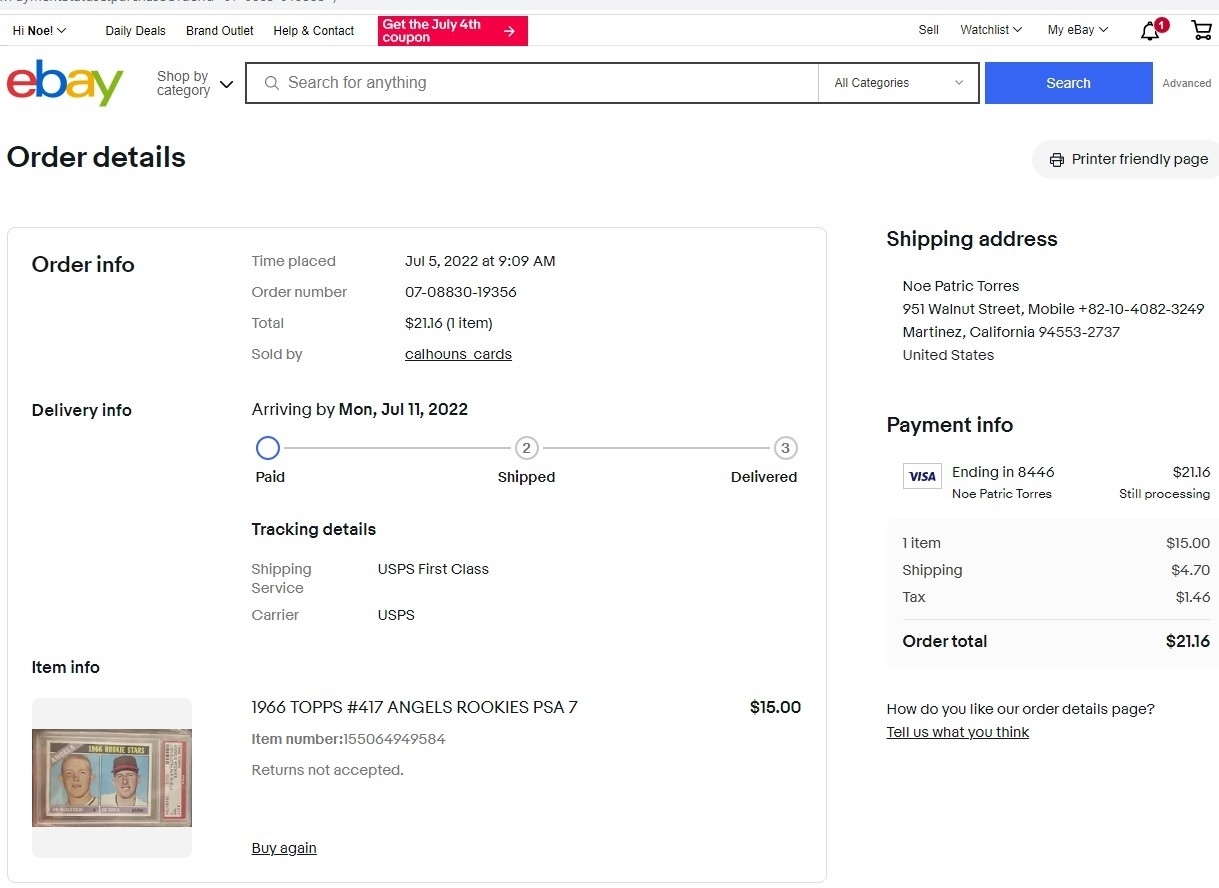Click the magnifier icon in search box
The image size is (1219, 888).
tap(271, 83)
